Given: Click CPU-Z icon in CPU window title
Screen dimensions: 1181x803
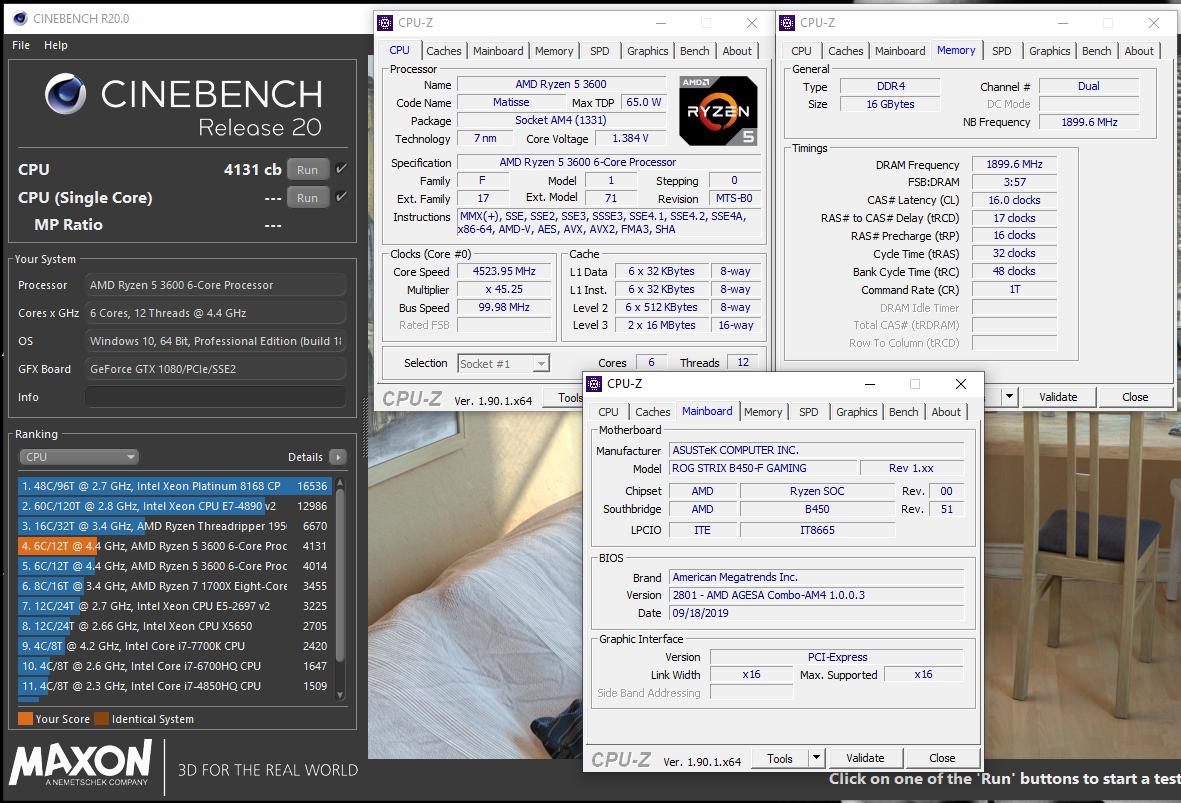Looking at the screenshot, I should (x=385, y=23).
